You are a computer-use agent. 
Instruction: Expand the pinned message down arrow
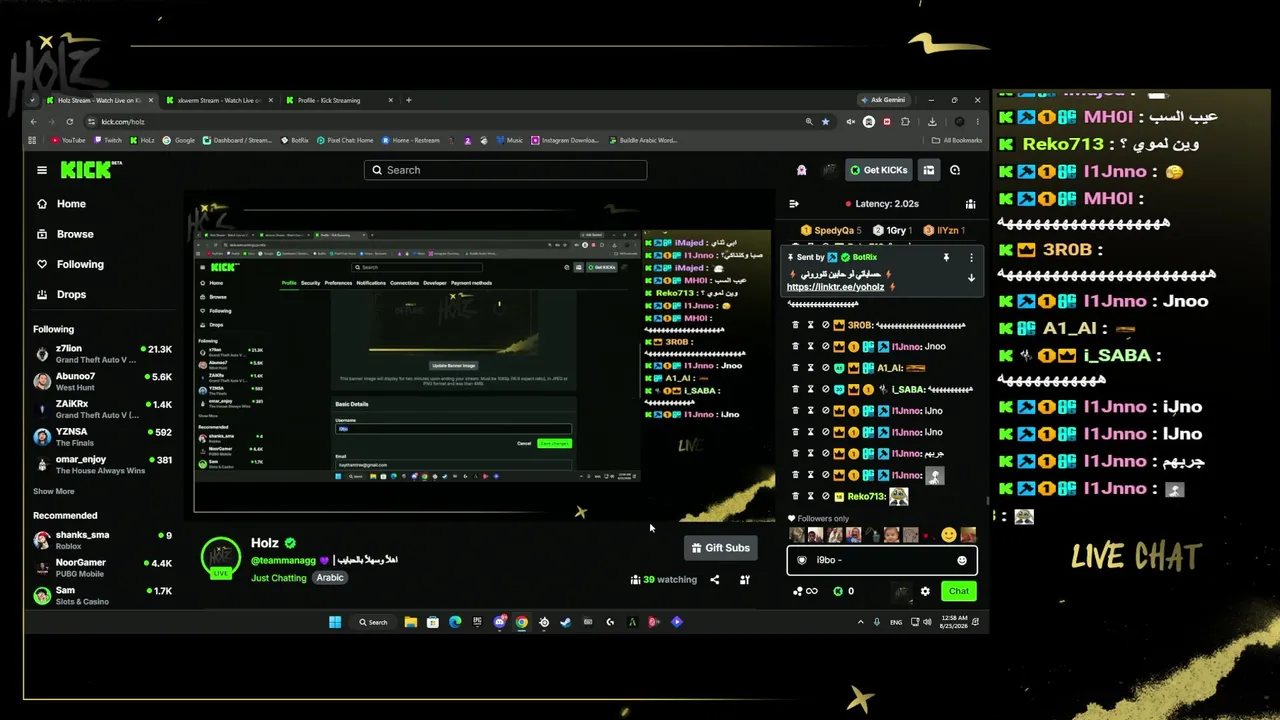pos(971,278)
